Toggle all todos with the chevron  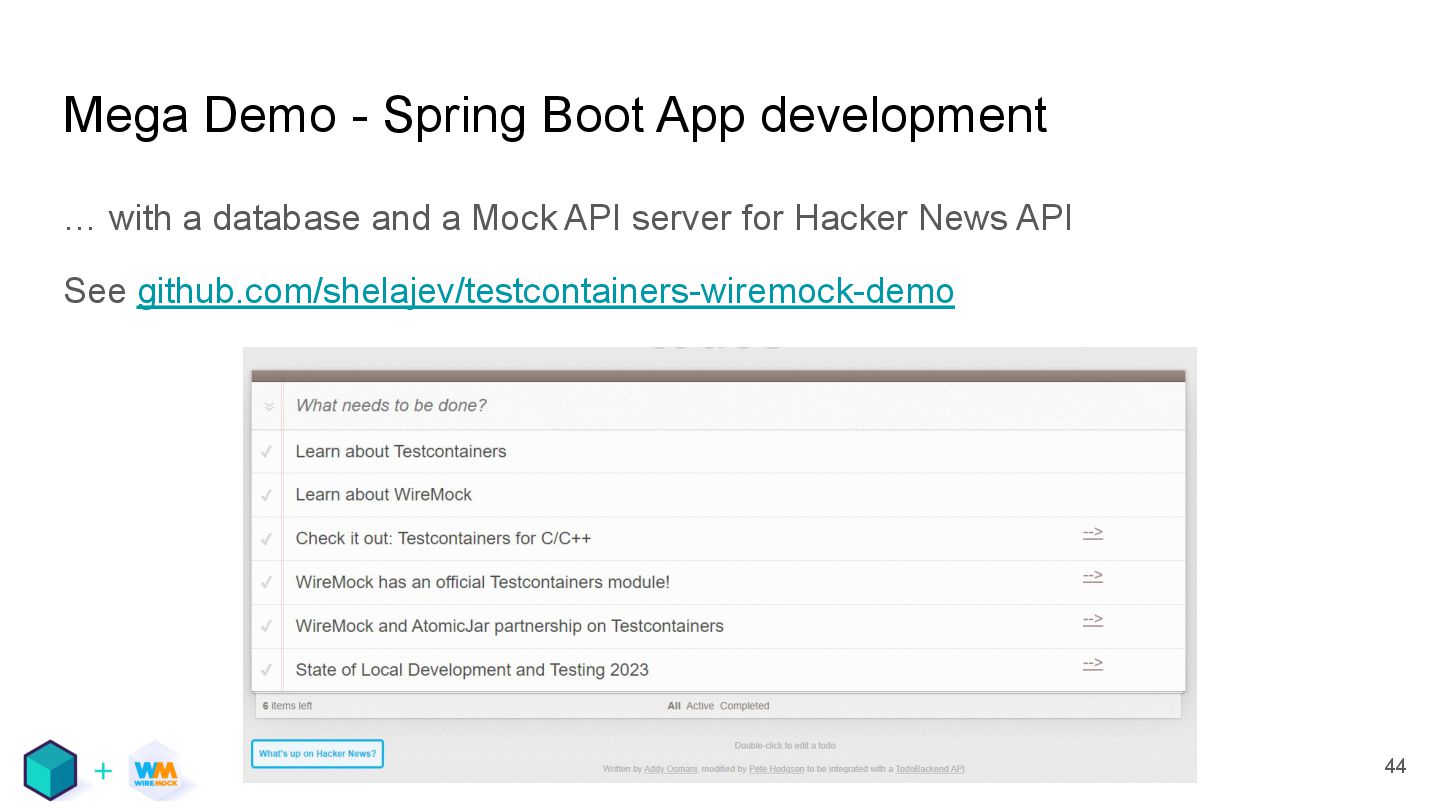(269, 406)
